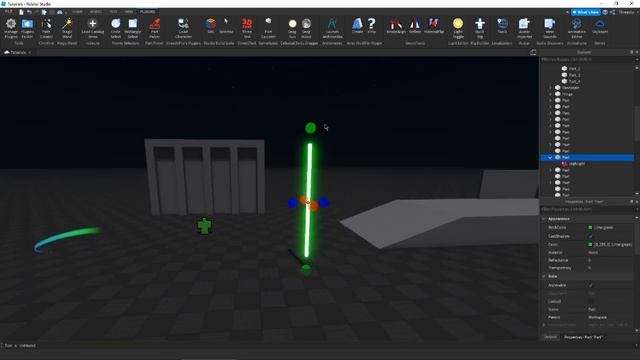This screenshot has height=360, width=640.
Task: Select the Drag Sun celestial tool
Action: [292, 28]
